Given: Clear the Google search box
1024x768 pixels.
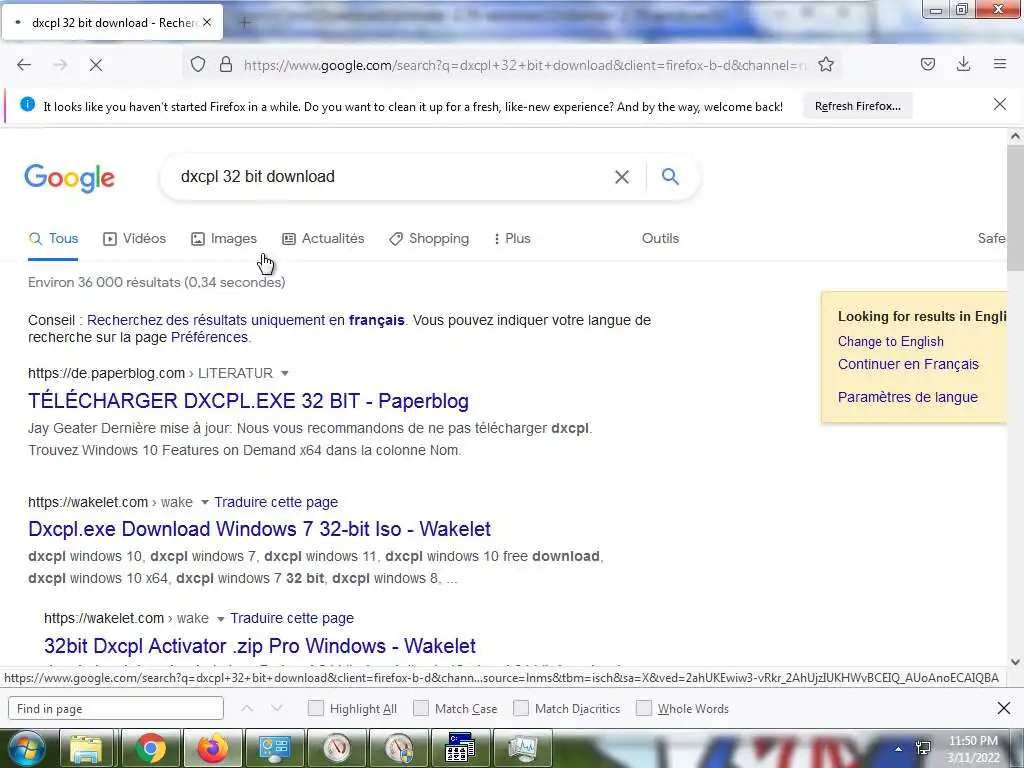Looking at the screenshot, I should [622, 177].
